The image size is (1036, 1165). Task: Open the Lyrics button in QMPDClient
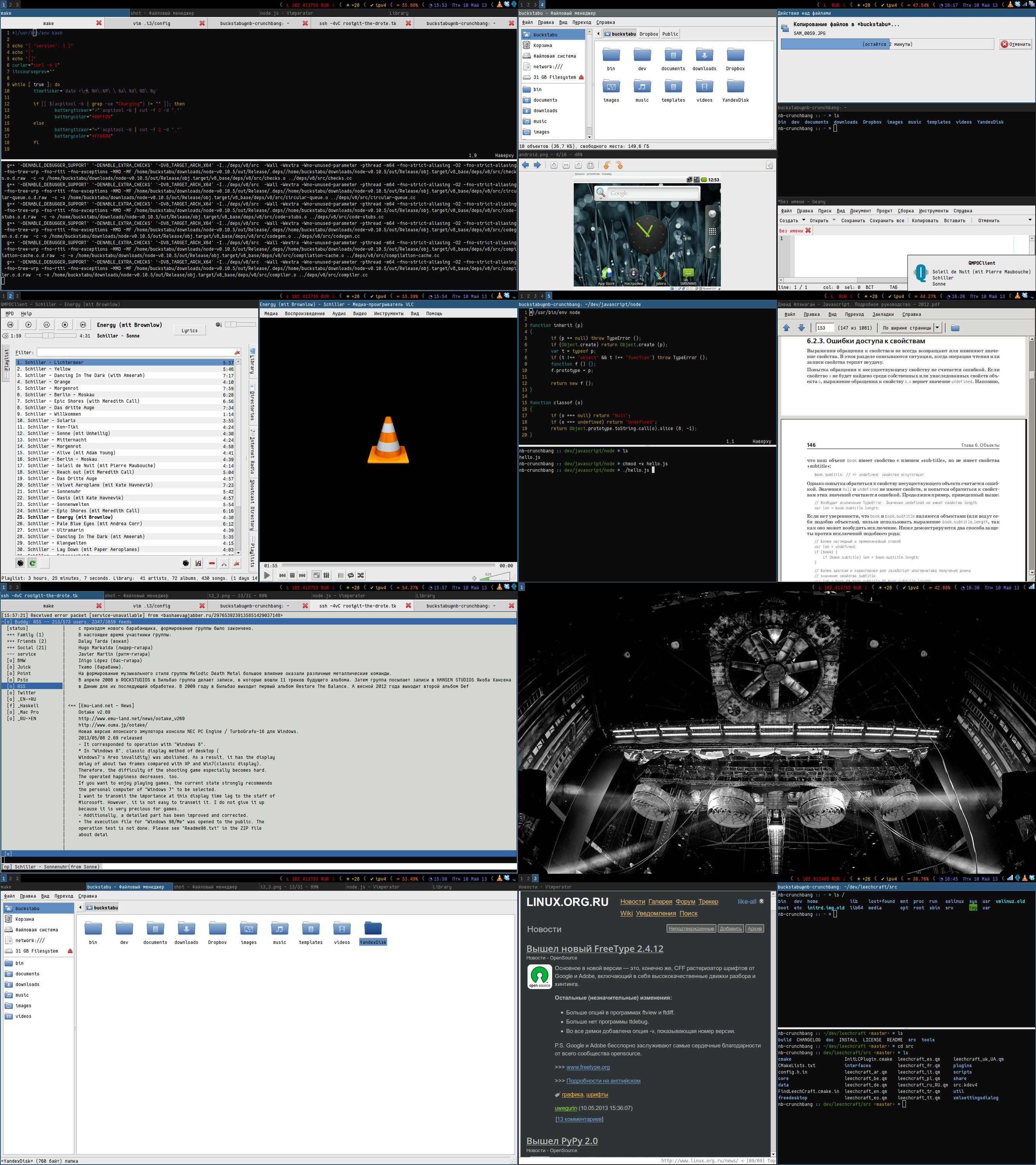[190, 330]
